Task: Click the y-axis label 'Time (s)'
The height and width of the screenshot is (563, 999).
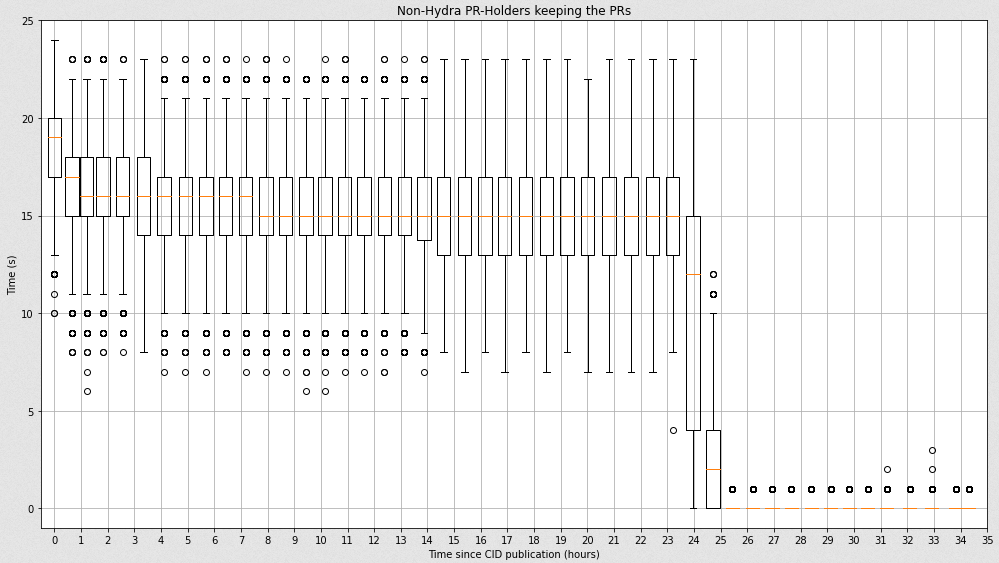Action: point(11,275)
